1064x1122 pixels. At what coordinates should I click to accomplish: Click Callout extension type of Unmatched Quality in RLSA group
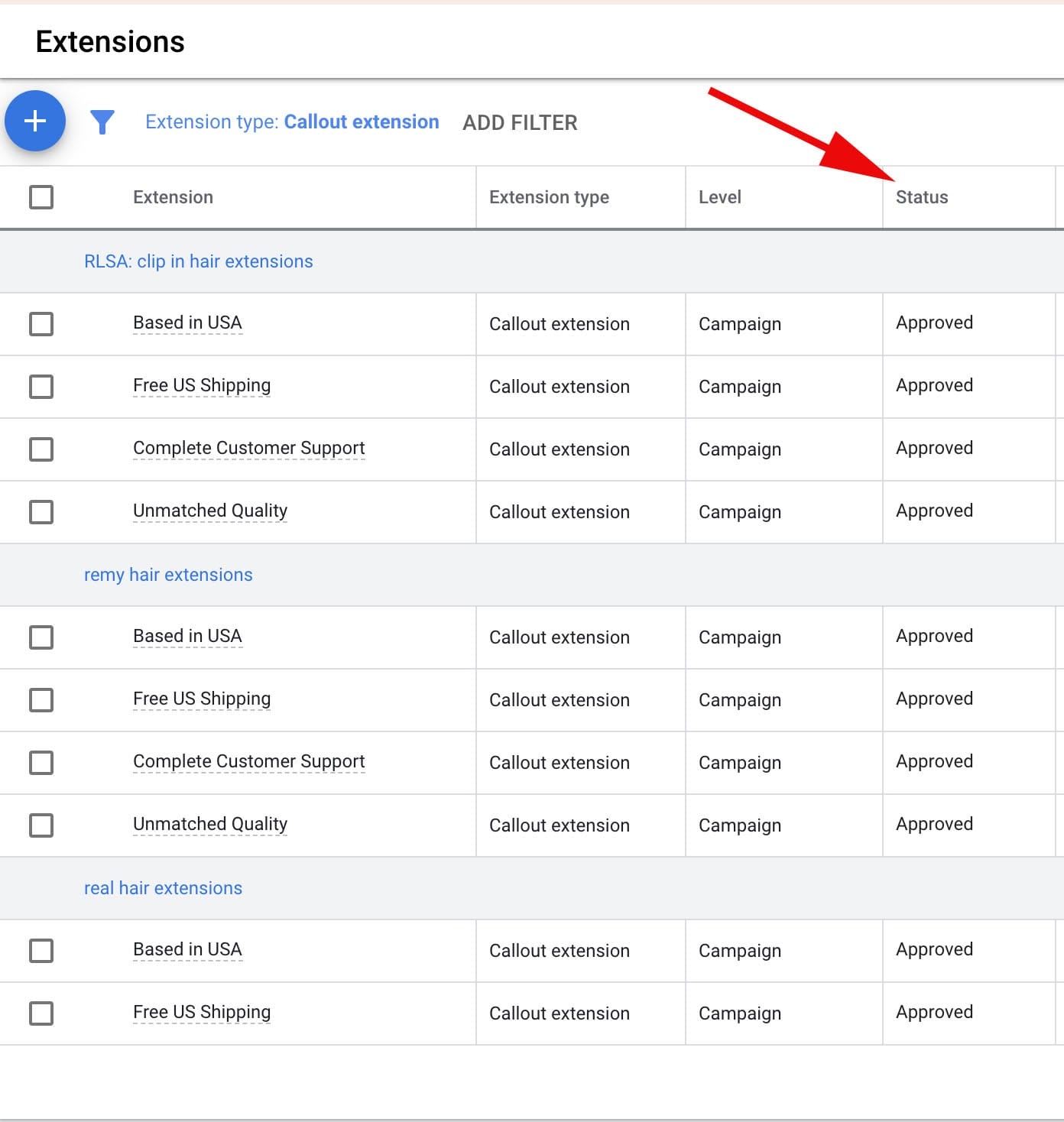point(560,512)
